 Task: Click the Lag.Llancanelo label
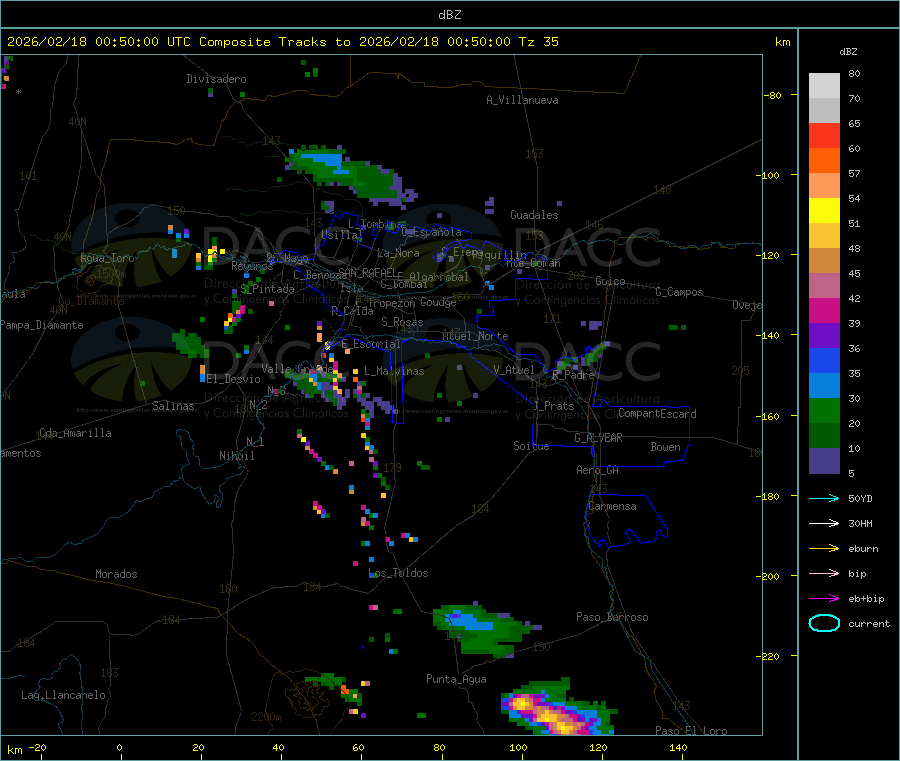63,695
